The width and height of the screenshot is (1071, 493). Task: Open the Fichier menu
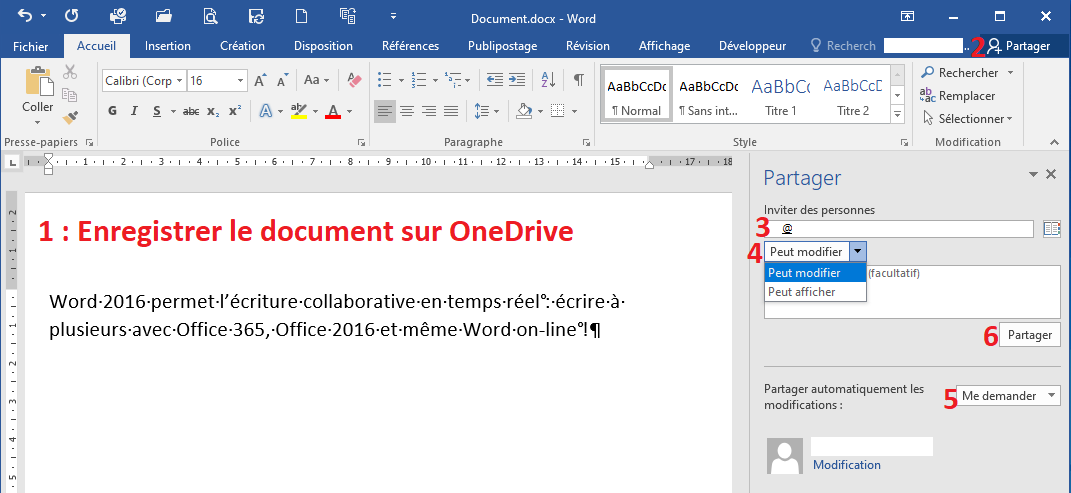click(31, 46)
